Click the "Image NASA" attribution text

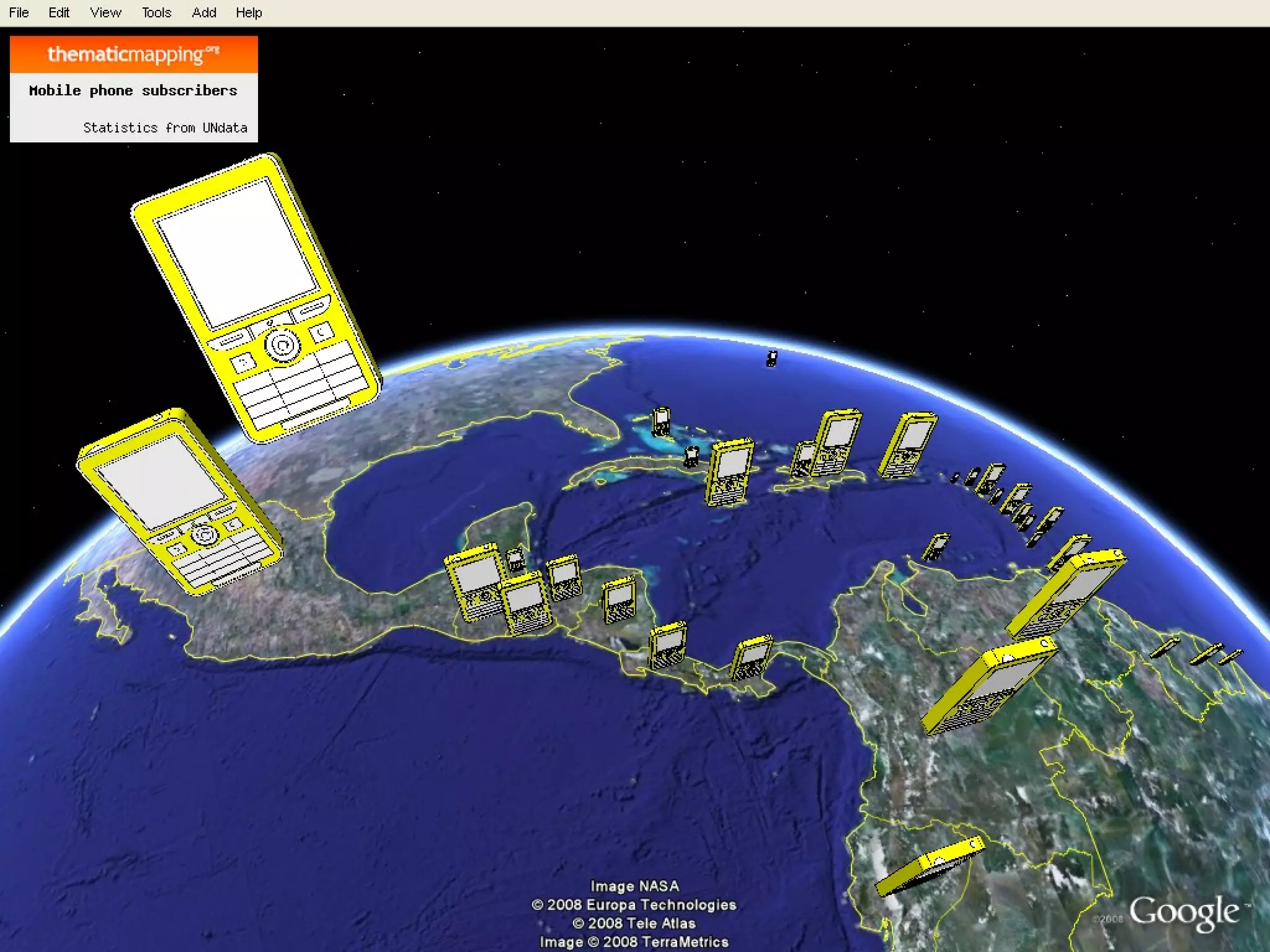tap(634, 886)
